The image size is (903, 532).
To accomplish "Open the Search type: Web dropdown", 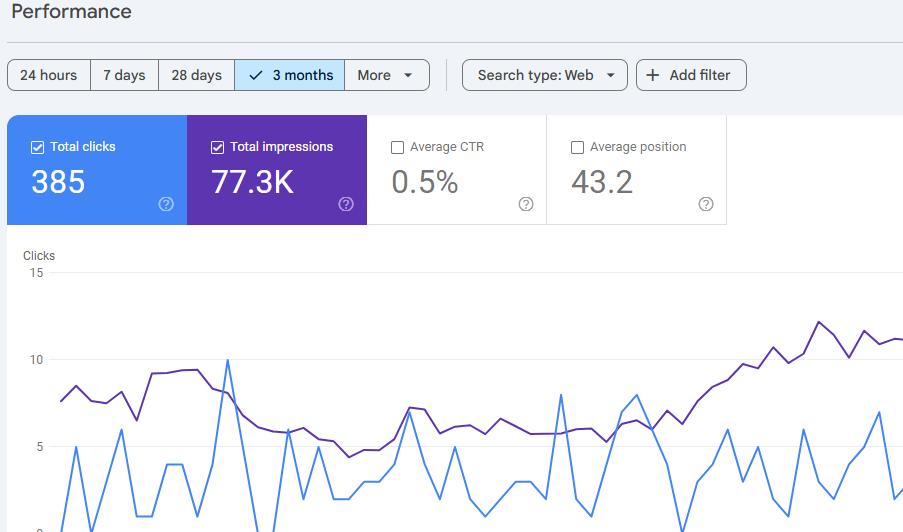I will (x=544, y=75).
